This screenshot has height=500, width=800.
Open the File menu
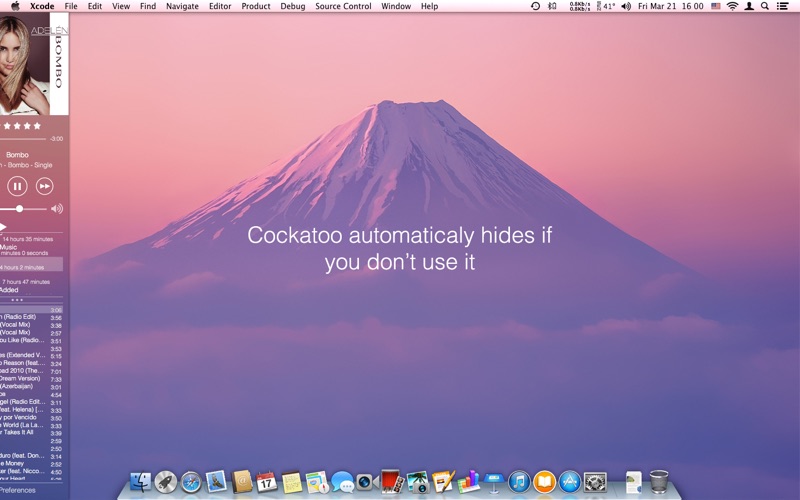tap(71, 6)
